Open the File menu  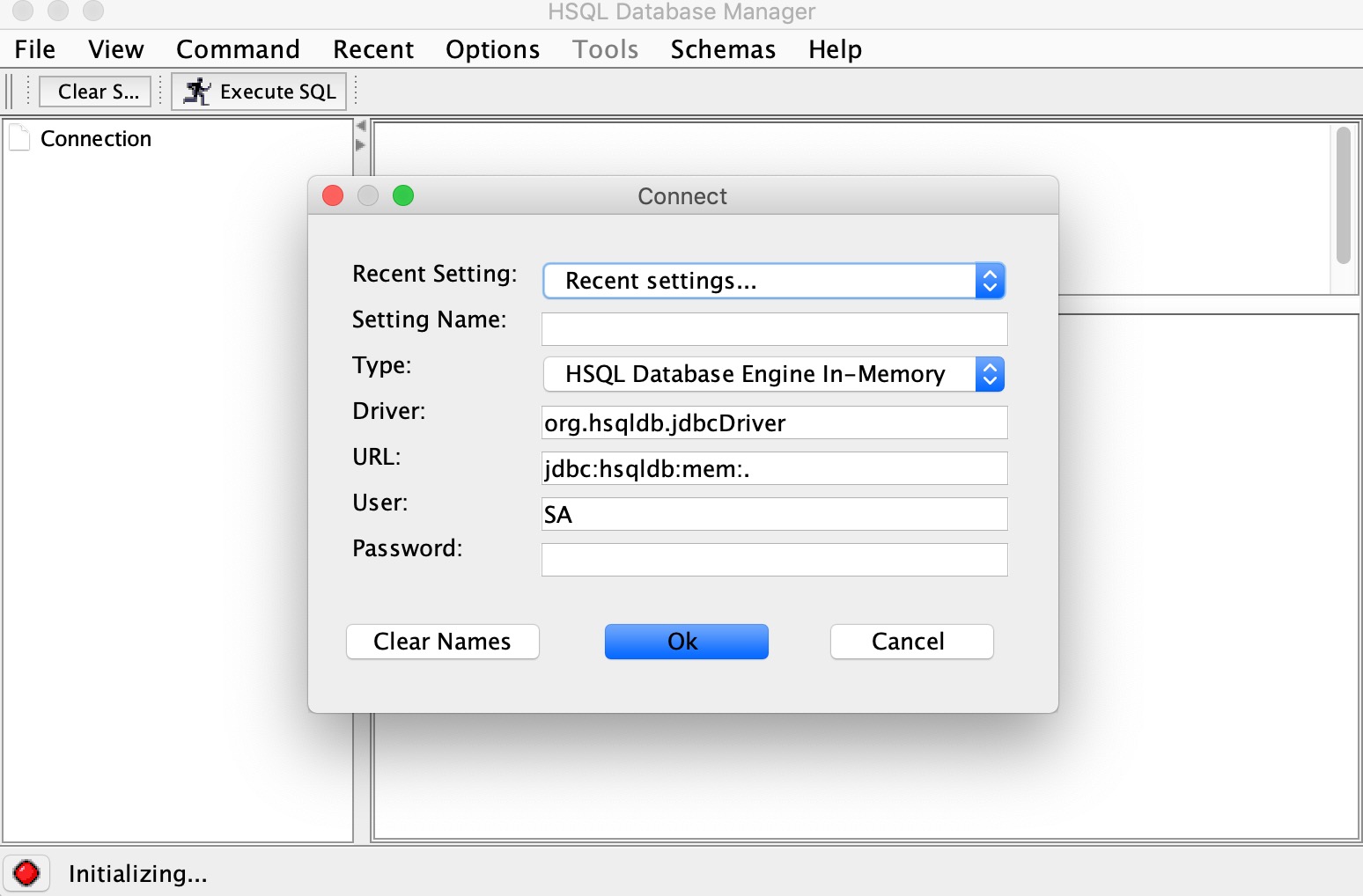tap(35, 49)
